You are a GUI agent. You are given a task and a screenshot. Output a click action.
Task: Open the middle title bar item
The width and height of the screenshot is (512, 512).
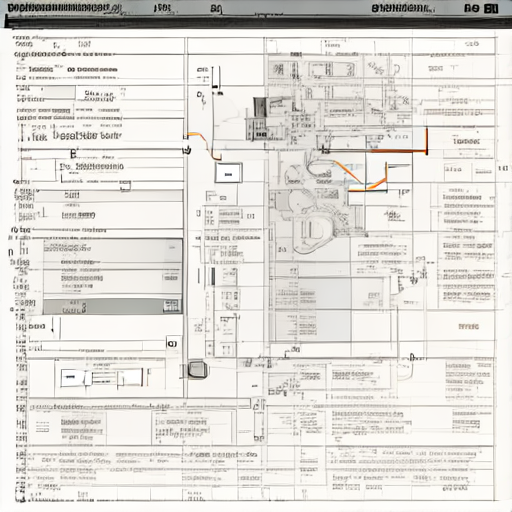[x=217, y=9]
